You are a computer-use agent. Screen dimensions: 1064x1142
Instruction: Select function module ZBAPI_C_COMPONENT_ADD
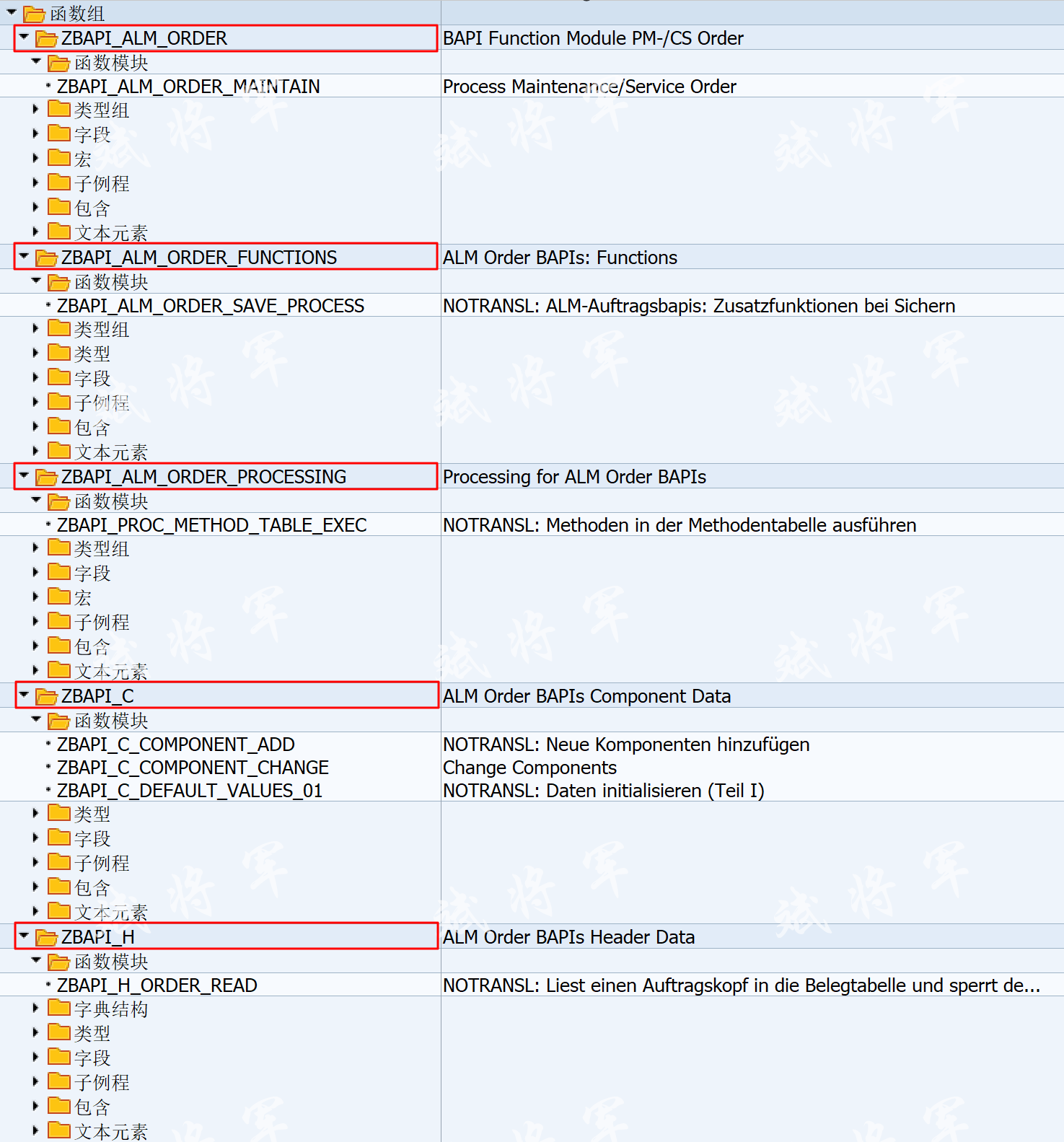(176, 745)
